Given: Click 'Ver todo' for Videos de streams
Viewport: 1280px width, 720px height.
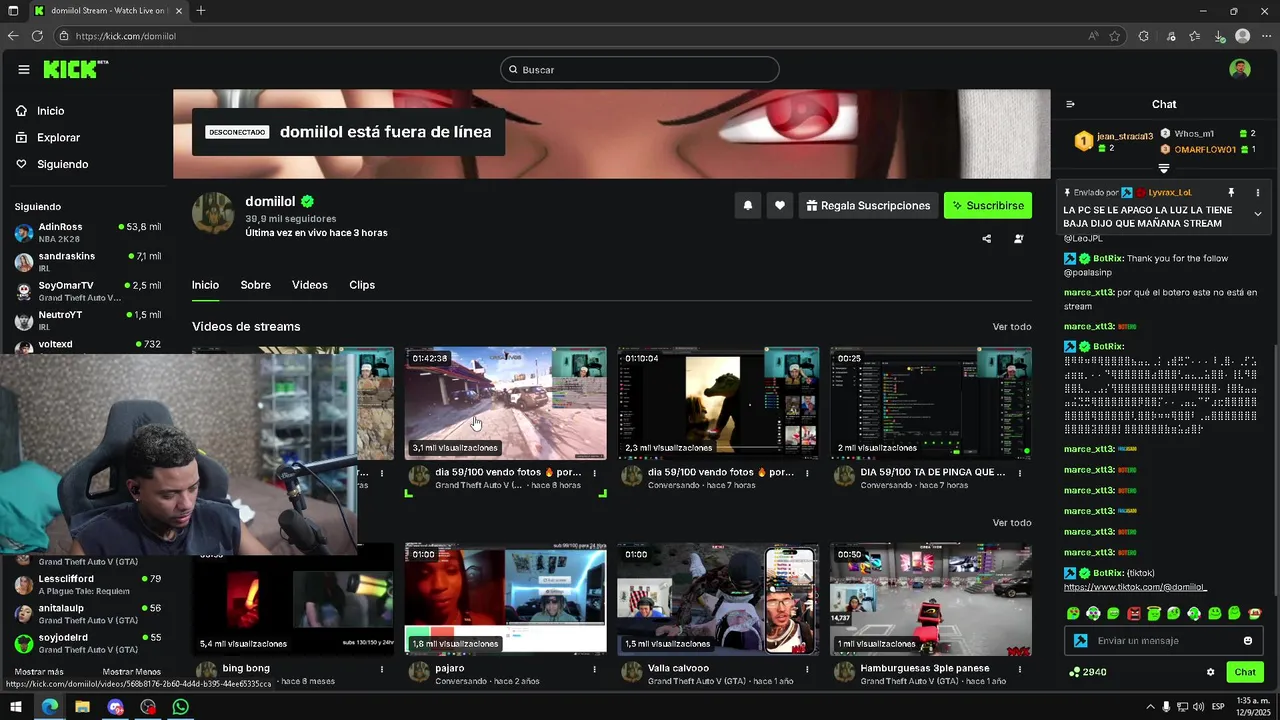Looking at the screenshot, I should [1011, 327].
